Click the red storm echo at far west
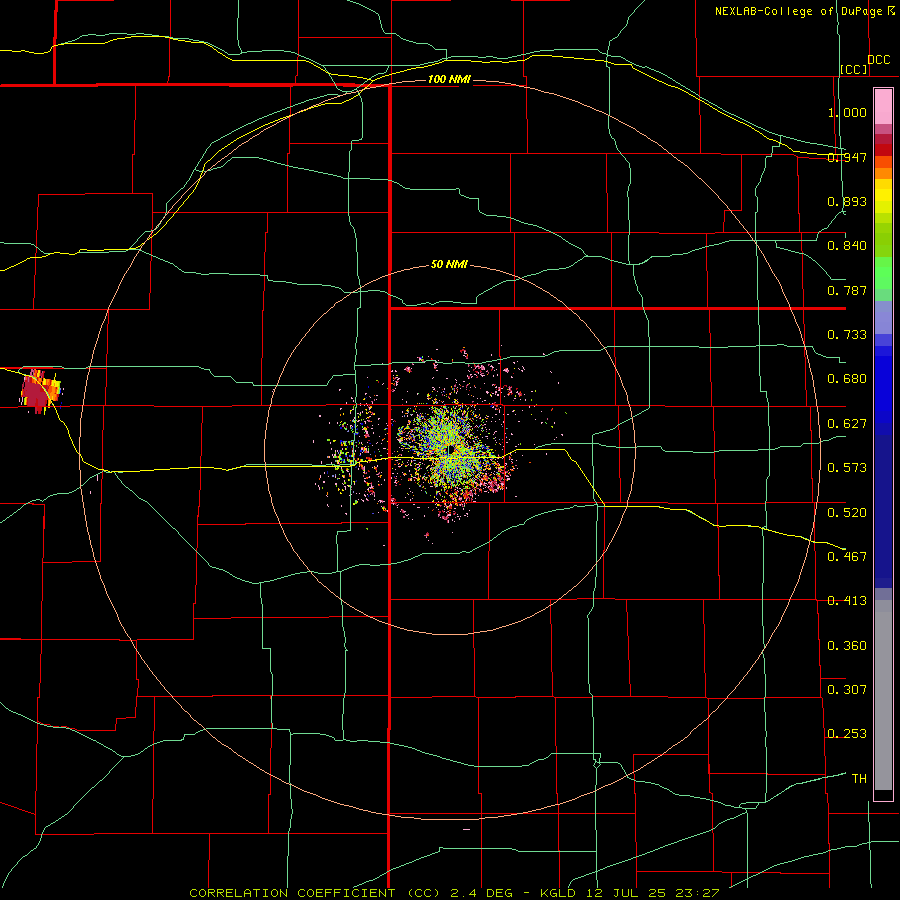 point(39,391)
